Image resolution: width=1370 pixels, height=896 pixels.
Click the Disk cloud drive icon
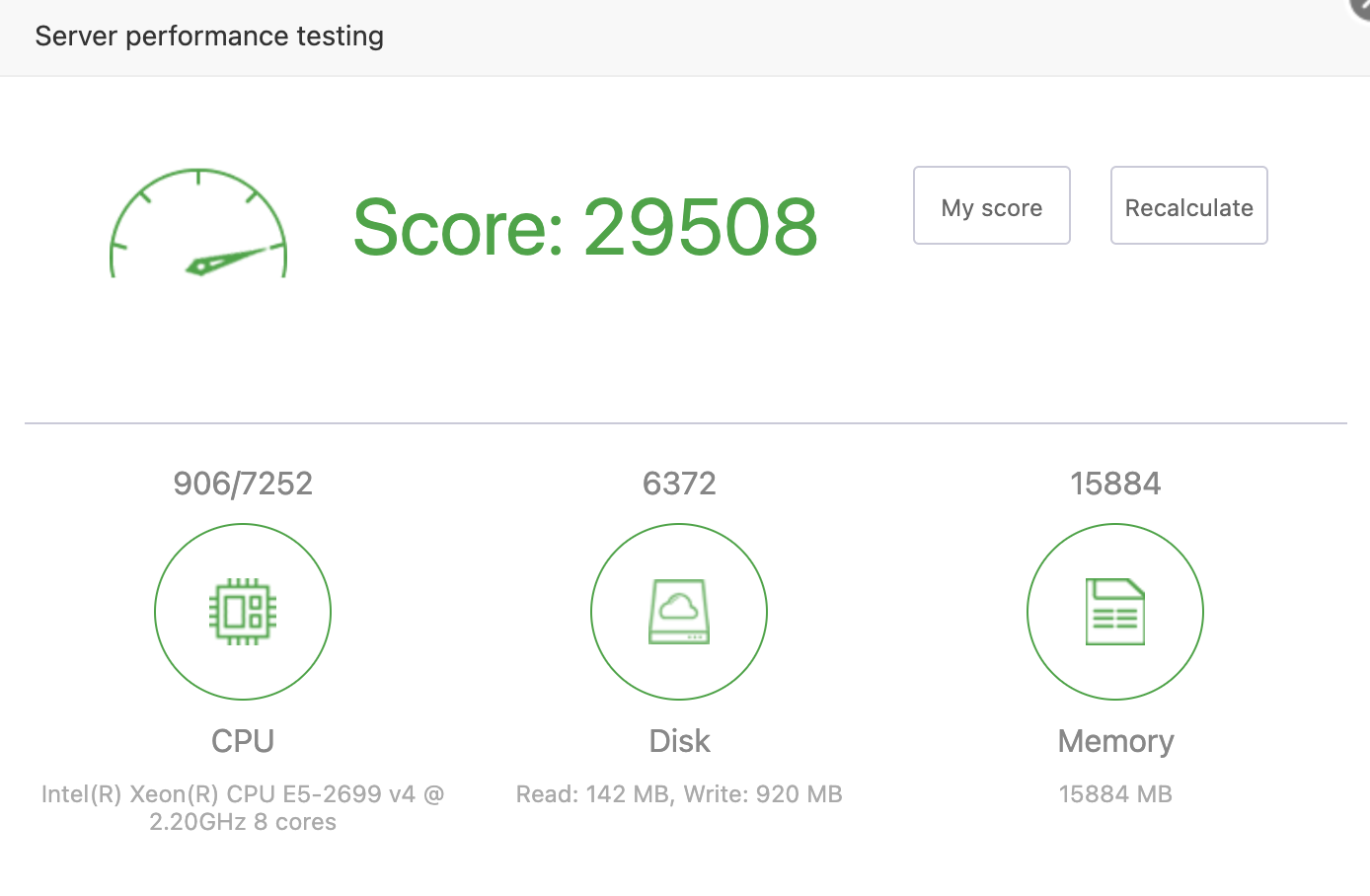click(x=679, y=612)
